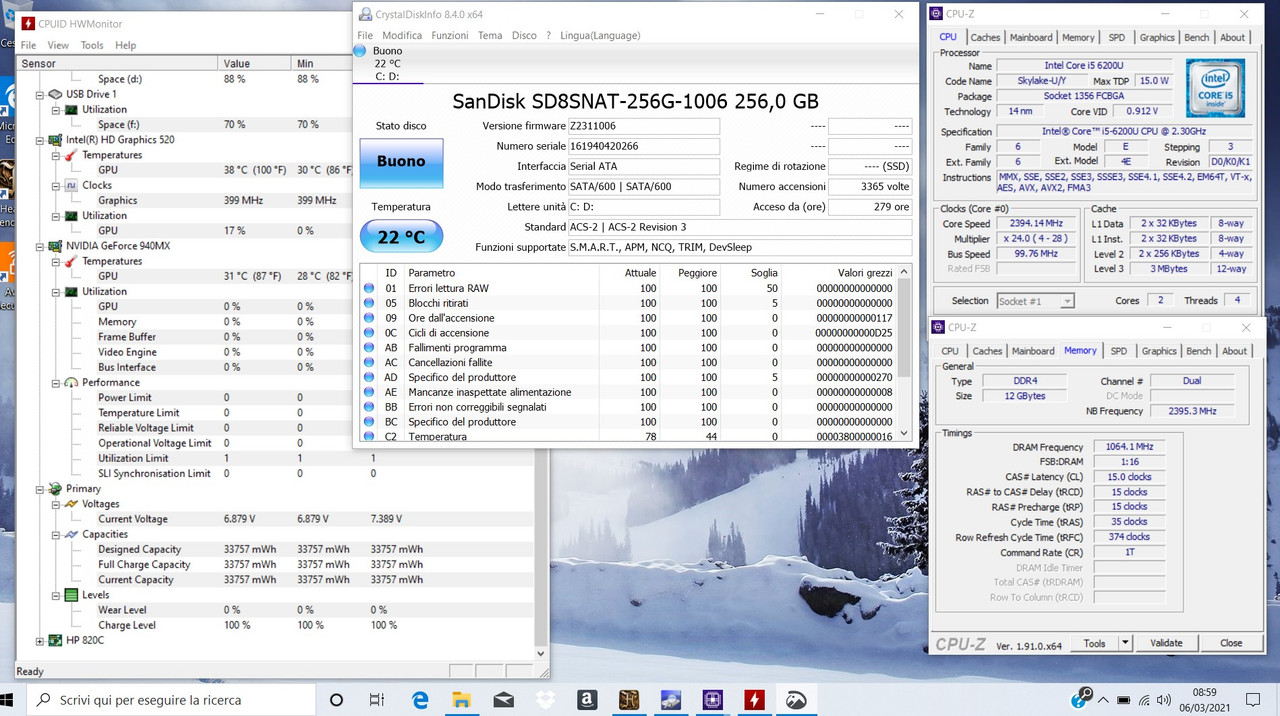Open Task View from the taskbar
Viewport: 1280px width, 716px height.
pyautogui.click(x=377, y=699)
